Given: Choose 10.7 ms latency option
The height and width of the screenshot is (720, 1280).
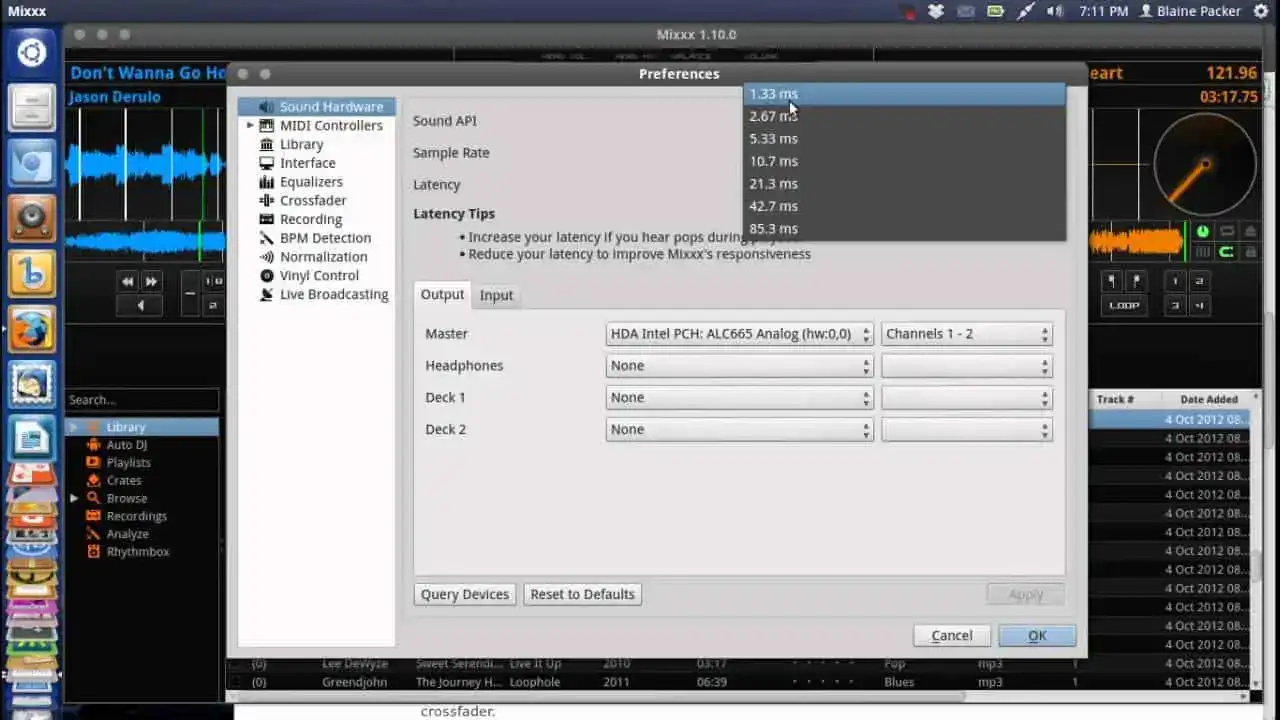Looking at the screenshot, I should [904, 161].
